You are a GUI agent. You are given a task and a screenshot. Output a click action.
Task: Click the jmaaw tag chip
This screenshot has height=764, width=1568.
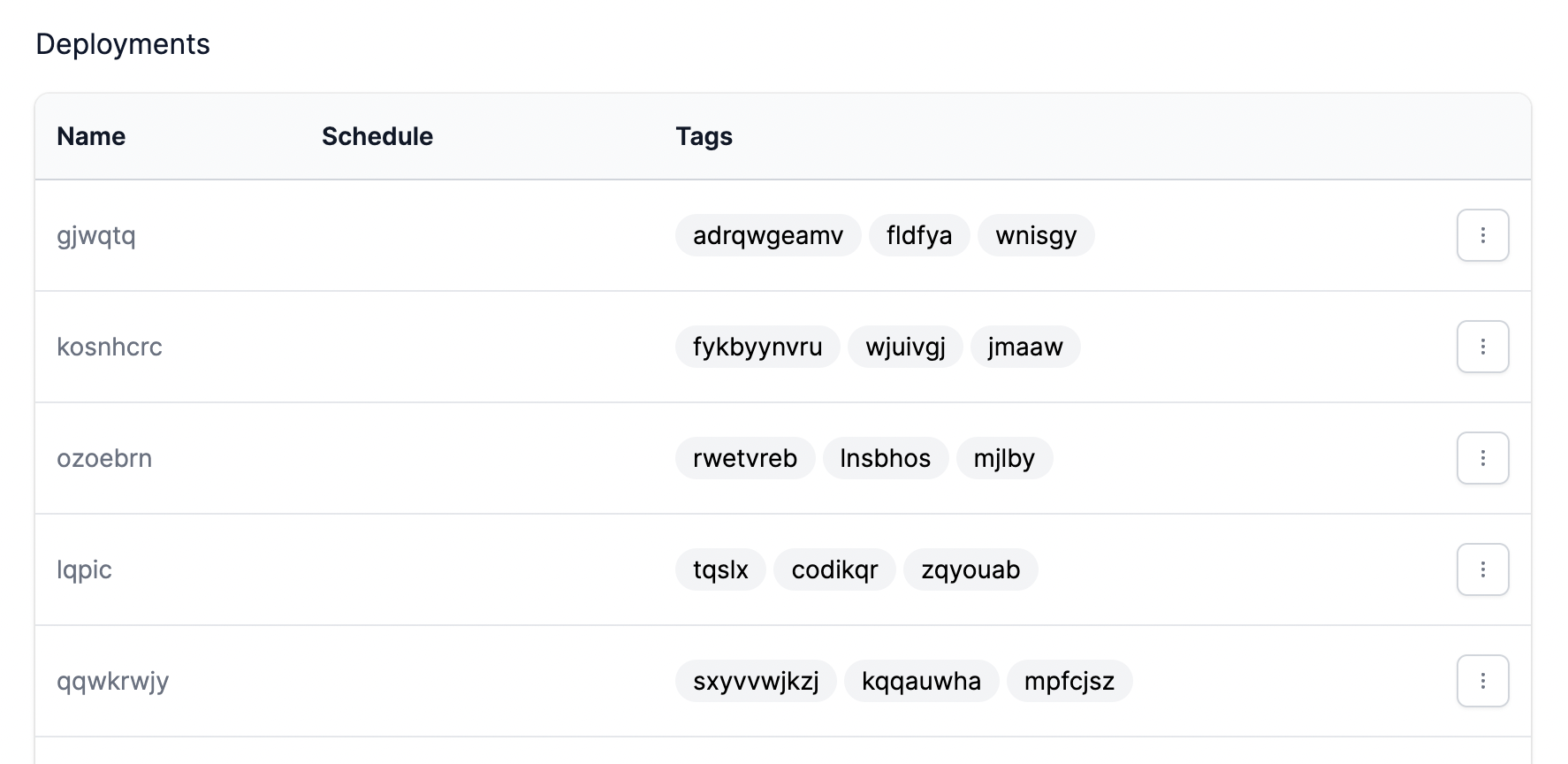1025,347
